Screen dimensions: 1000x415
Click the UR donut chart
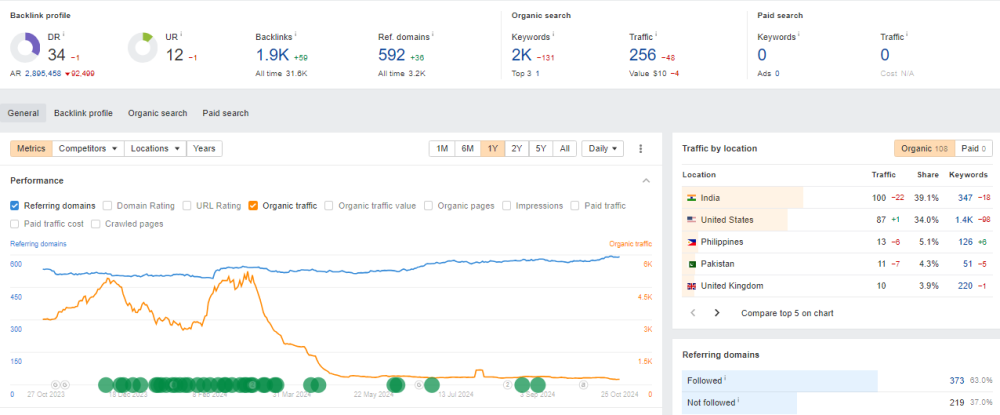pyautogui.click(x=143, y=48)
